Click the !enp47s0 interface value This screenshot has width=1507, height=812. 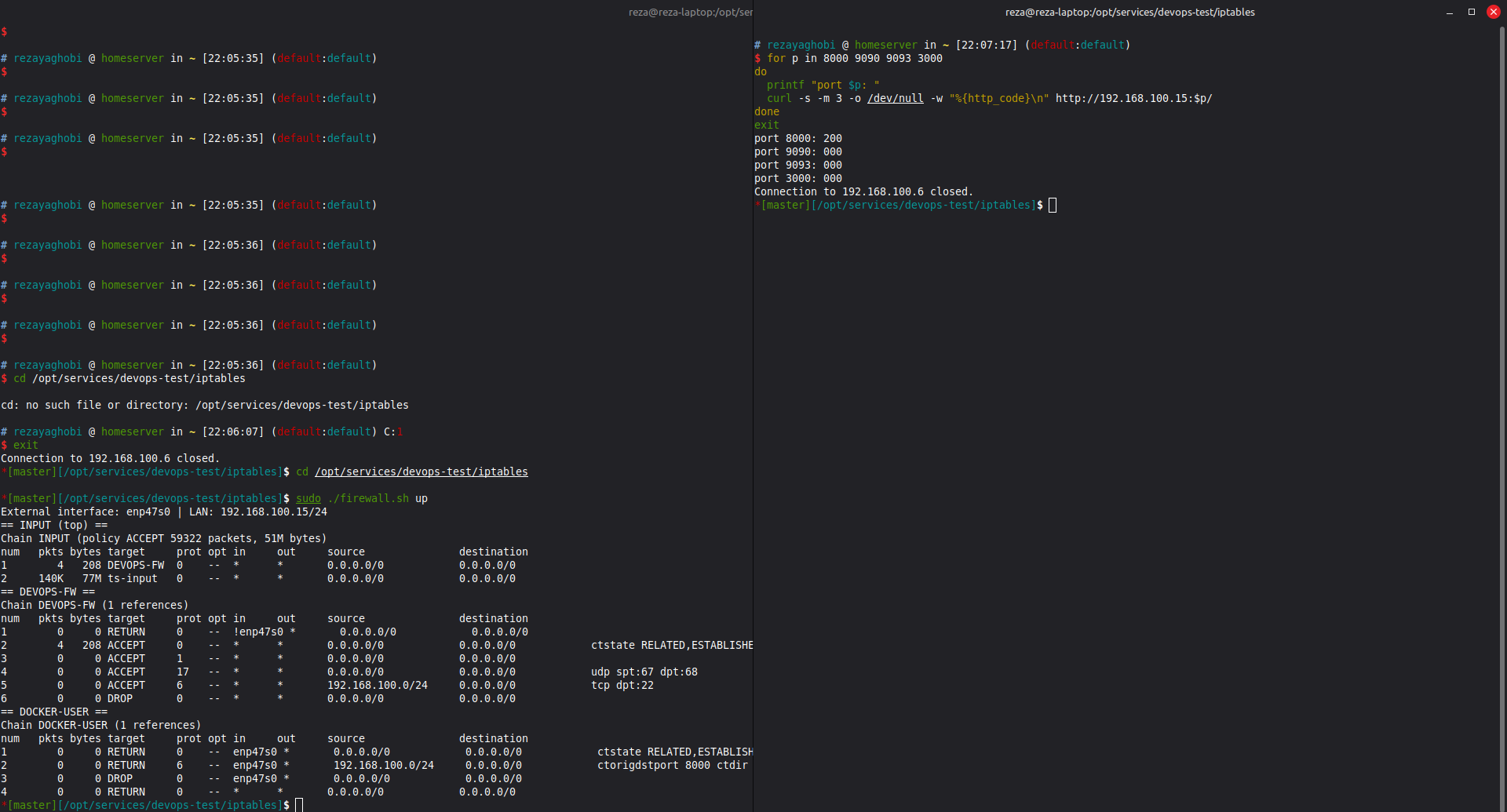click(x=258, y=632)
